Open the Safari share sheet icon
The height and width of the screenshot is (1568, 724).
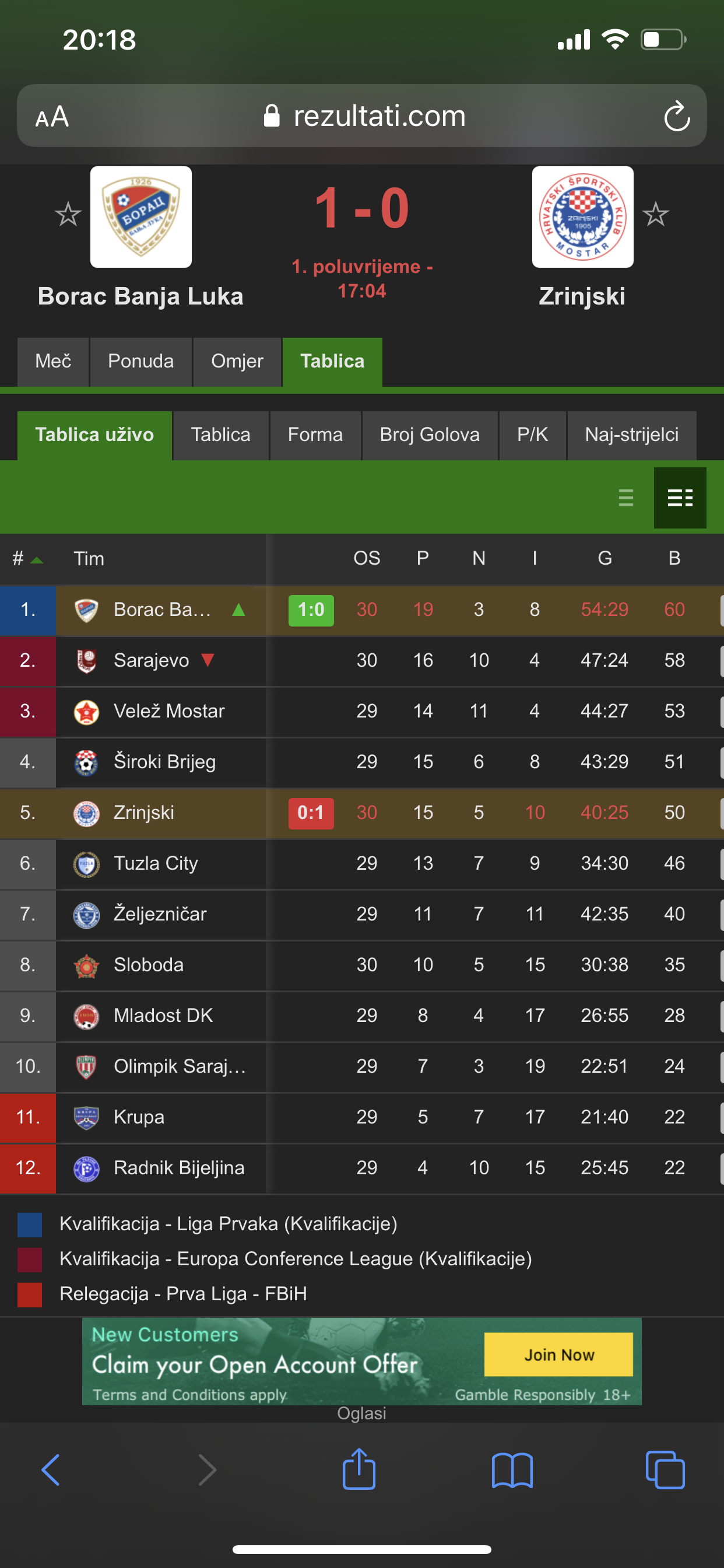pyautogui.click(x=359, y=1468)
